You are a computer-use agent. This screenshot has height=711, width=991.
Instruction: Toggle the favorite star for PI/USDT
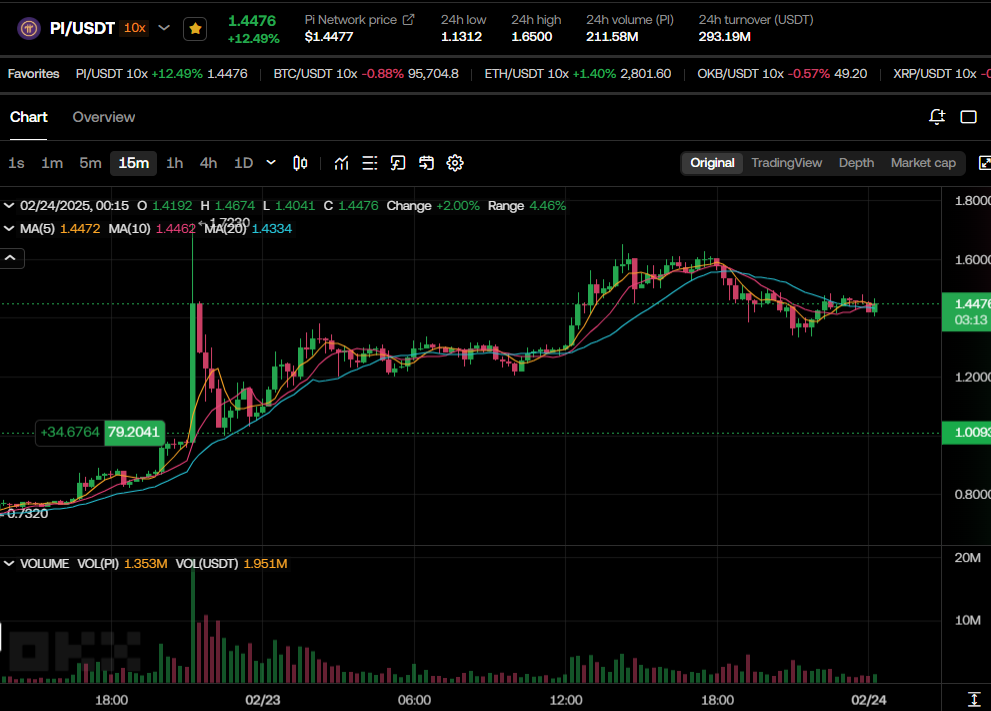click(x=195, y=28)
